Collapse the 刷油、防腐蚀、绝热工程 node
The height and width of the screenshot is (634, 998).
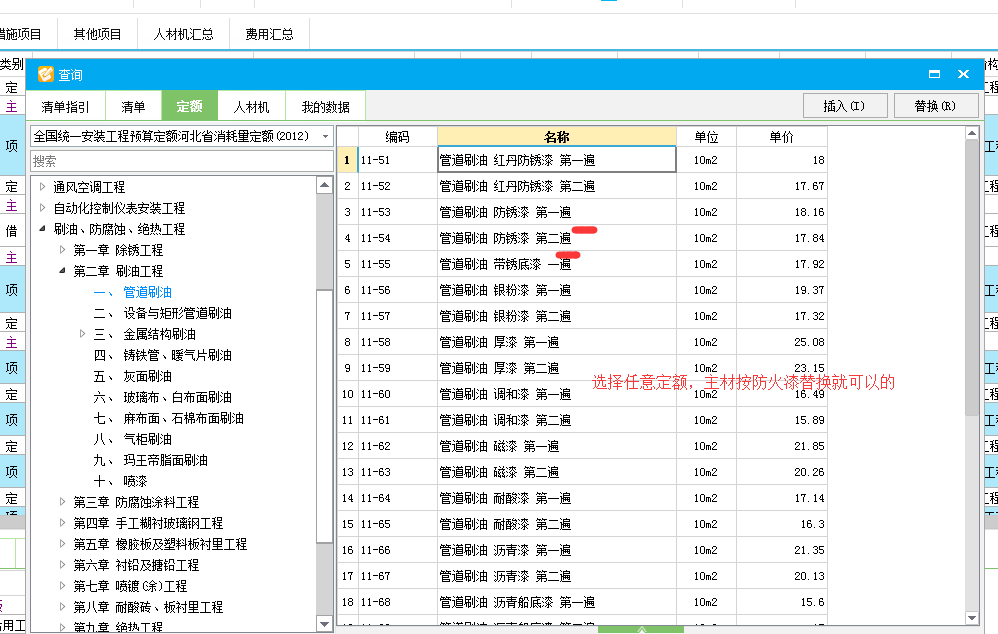[43, 229]
